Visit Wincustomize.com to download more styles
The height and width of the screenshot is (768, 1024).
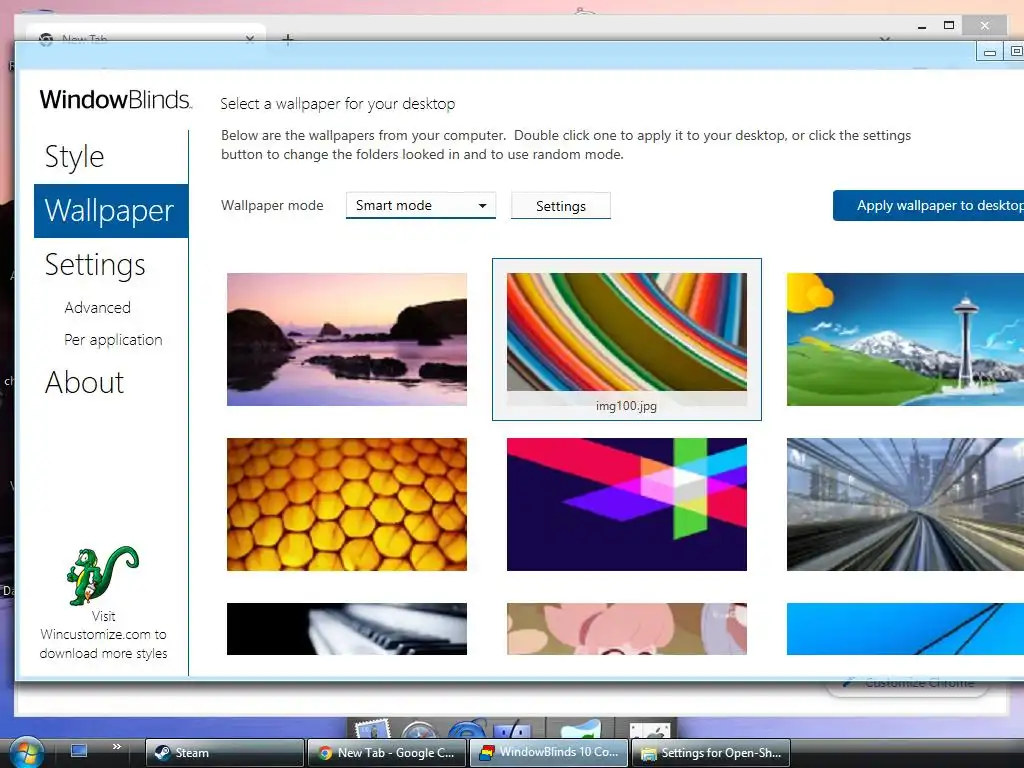tap(103, 635)
